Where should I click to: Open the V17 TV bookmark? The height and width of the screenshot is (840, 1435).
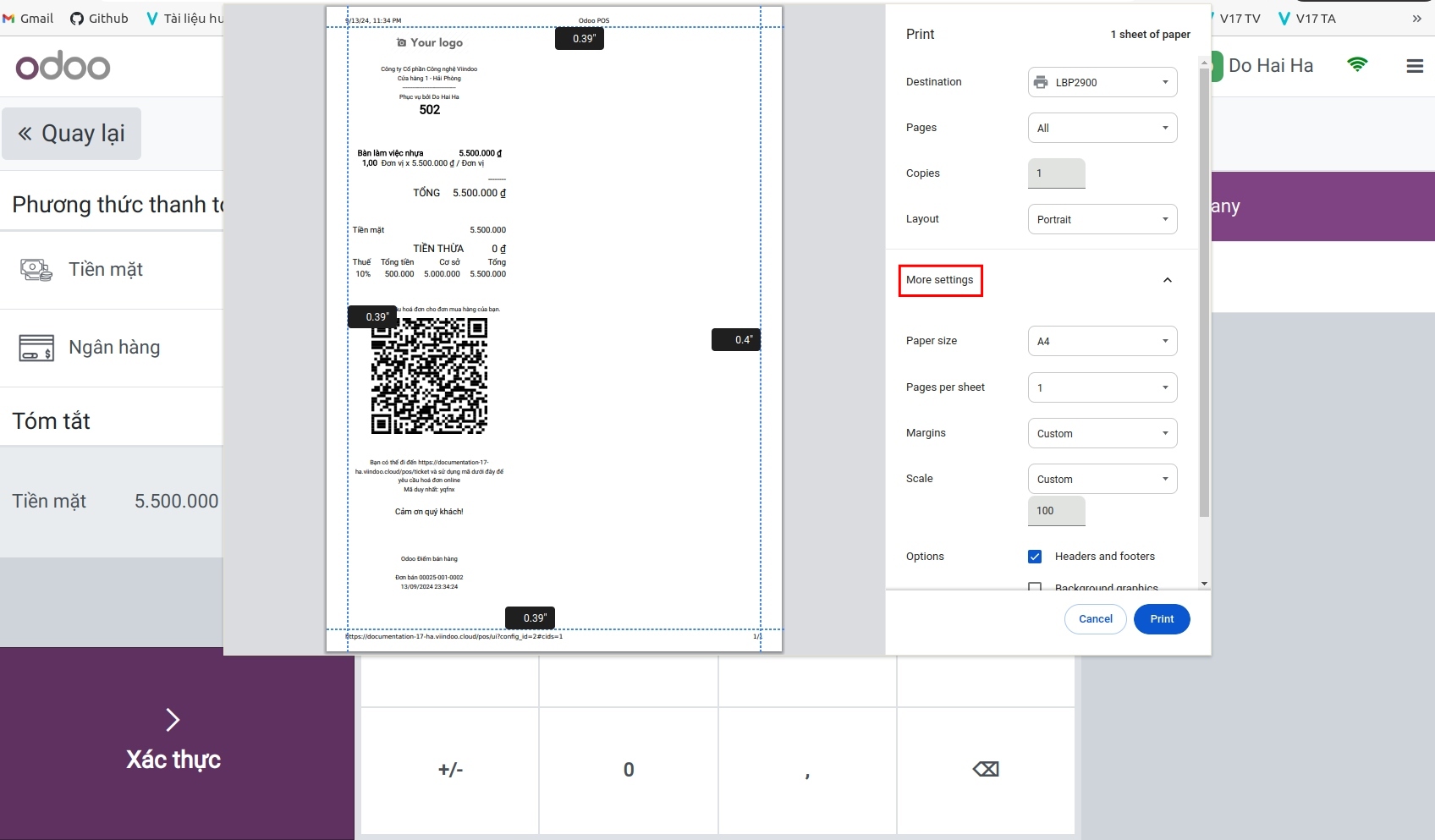click(1236, 18)
